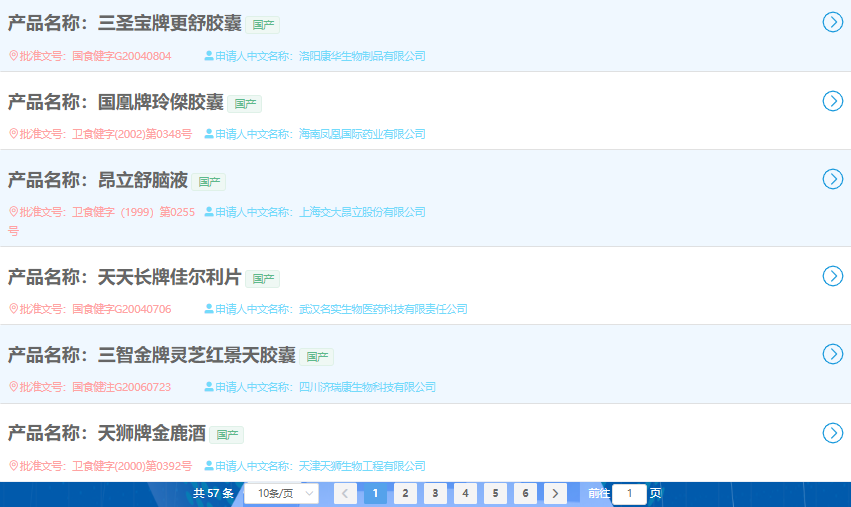Select page 5 in pagination
851x507 pixels.
[x=496, y=493]
